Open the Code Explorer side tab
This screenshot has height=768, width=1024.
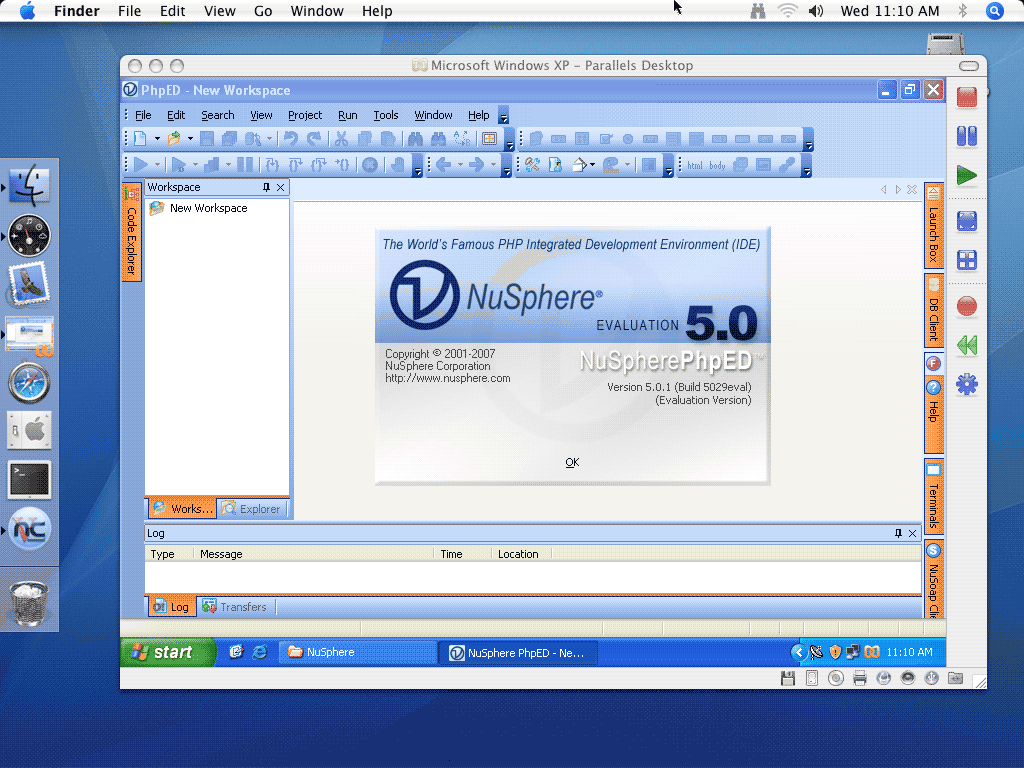coord(131,231)
